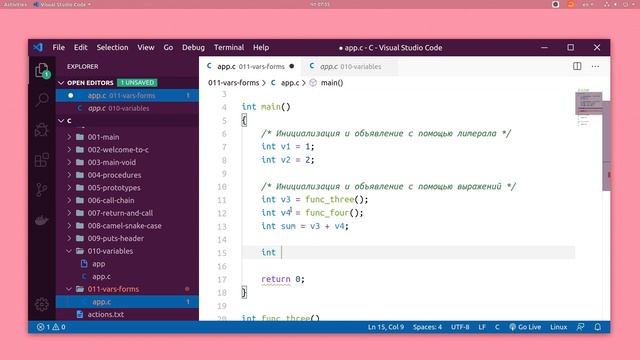Image resolution: width=640 pixels, height=360 pixels.
Task: Click the VS Code logo icon
Action: pyautogui.click(x=38, y=47)
